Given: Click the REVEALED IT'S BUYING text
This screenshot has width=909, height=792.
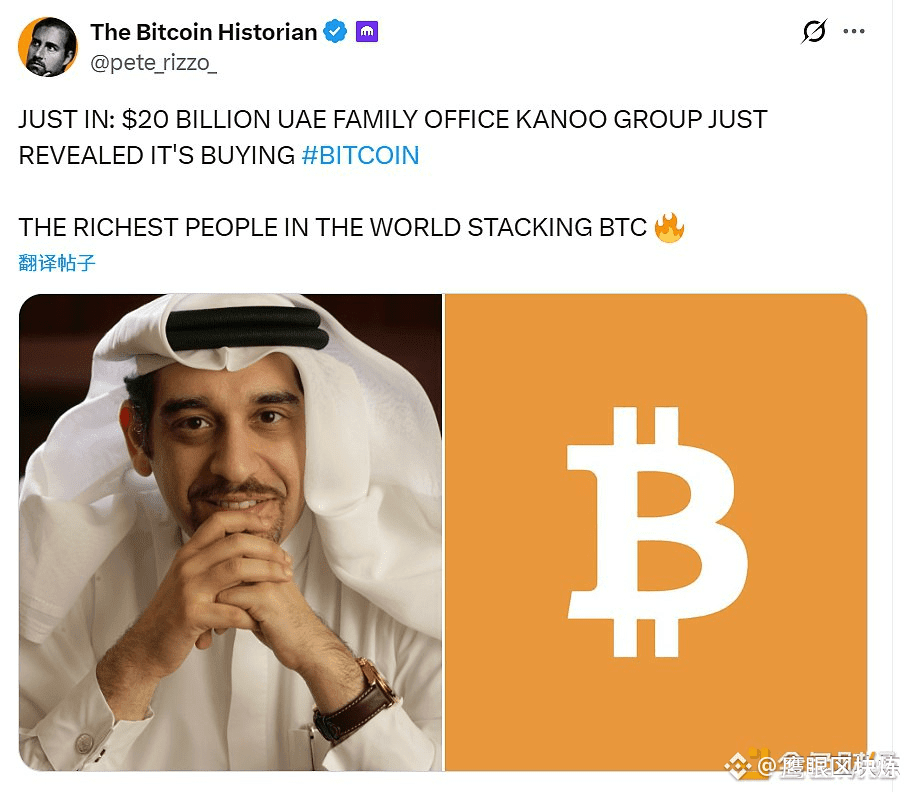Looking at the screenshot, I should coord(157,155).
